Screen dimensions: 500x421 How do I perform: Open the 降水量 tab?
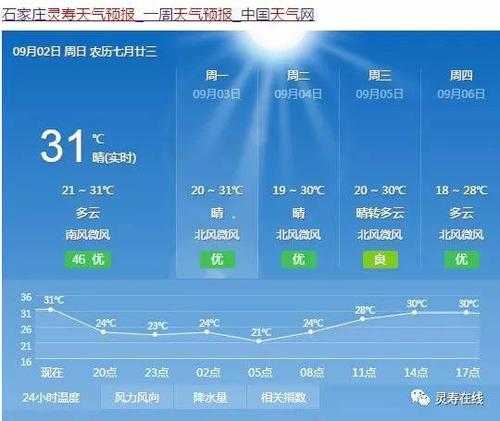[x=210, y=397]
